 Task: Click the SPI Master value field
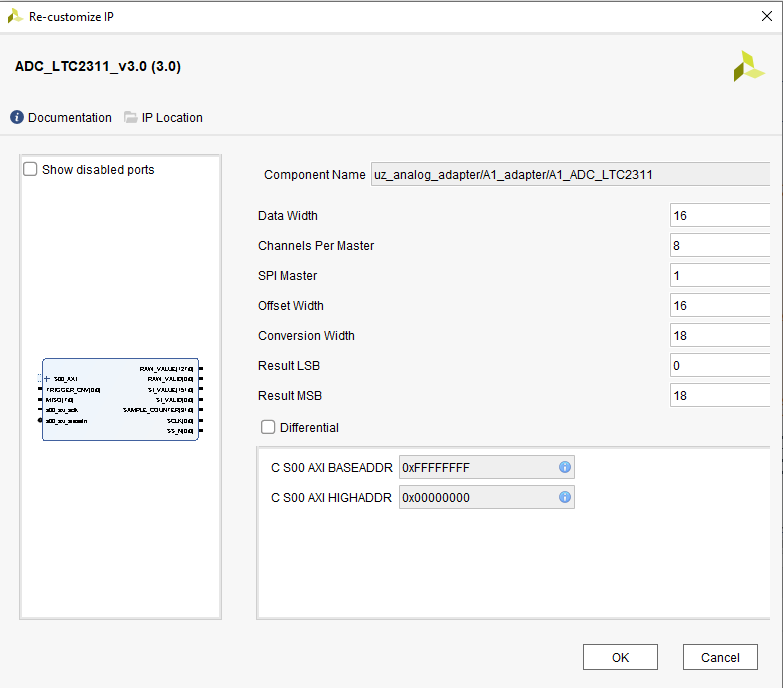tap(720, 276)
